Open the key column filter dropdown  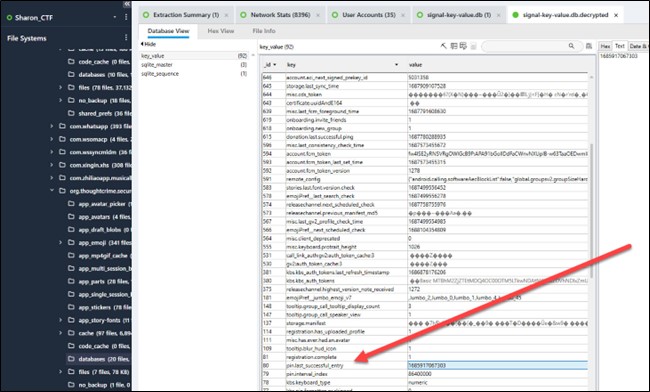pos(396,65)
